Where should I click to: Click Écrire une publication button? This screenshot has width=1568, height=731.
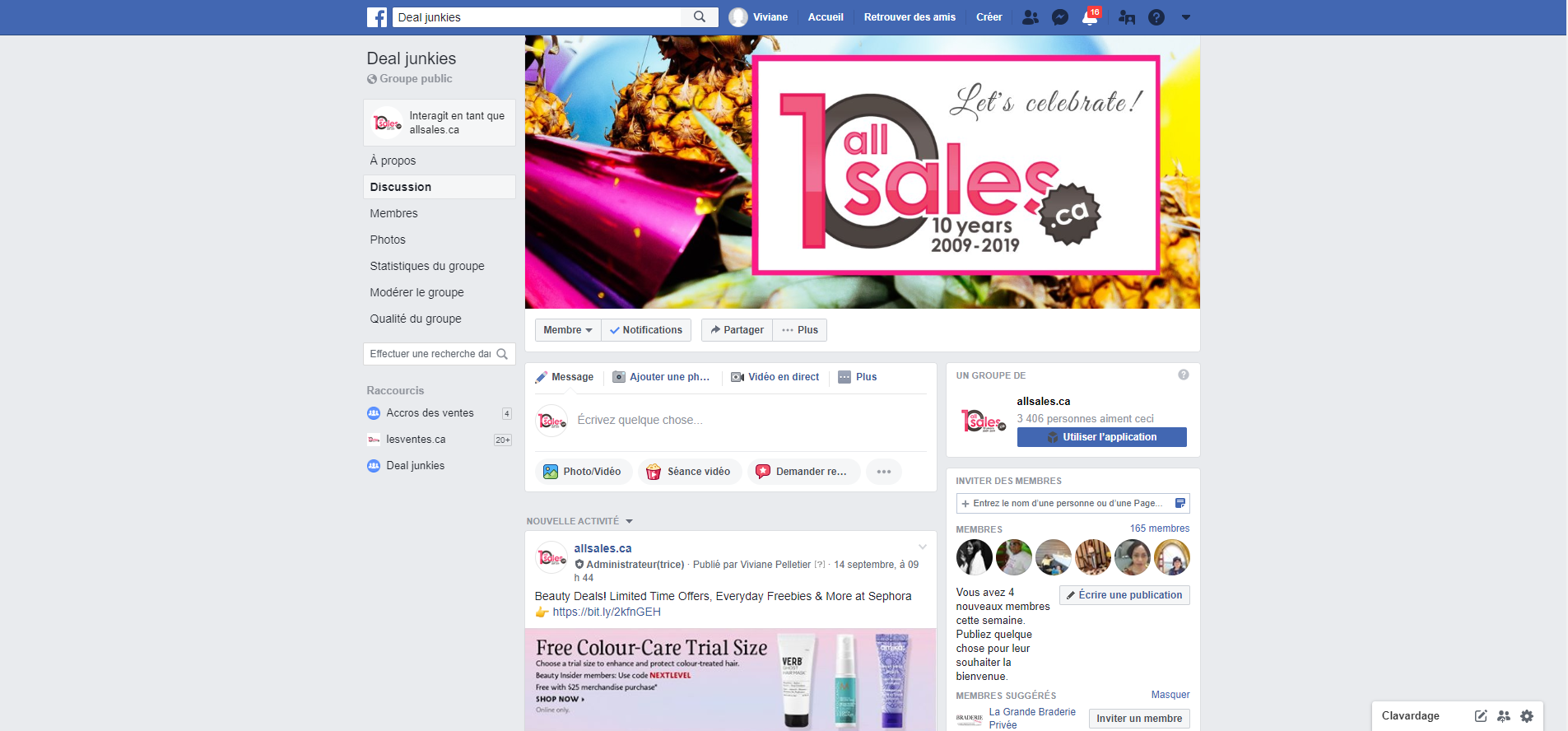1124,595
